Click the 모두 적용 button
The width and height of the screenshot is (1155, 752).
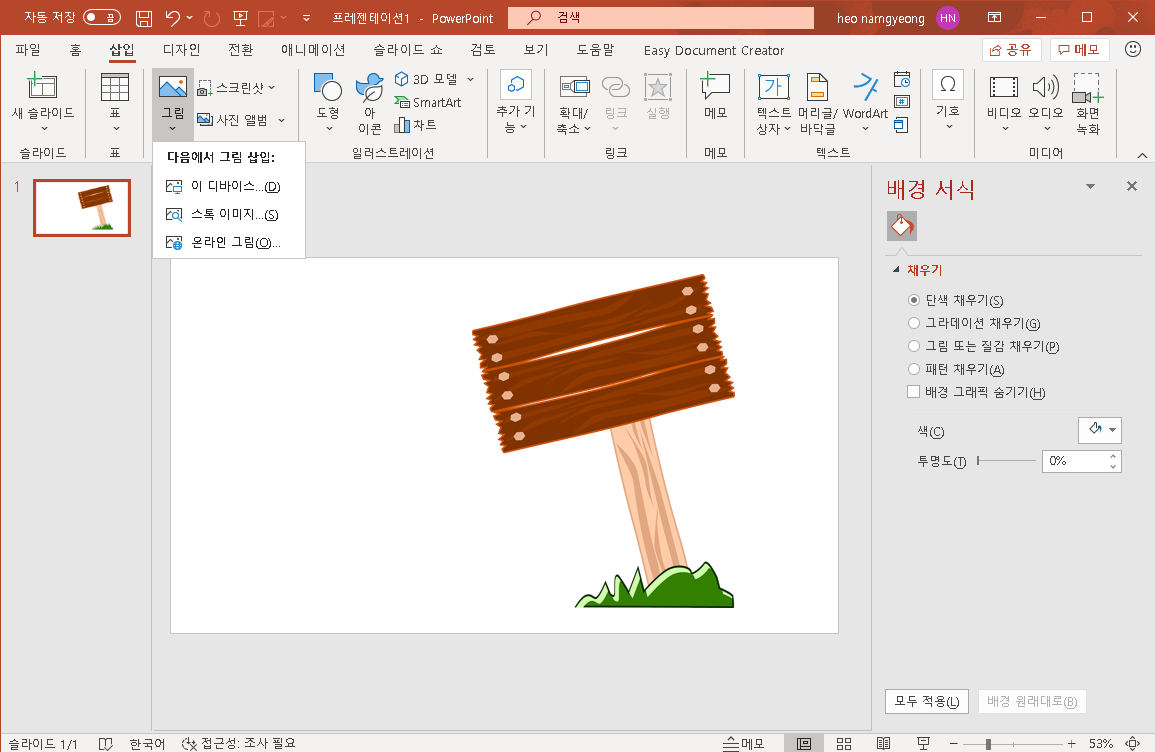coord(926,701)
